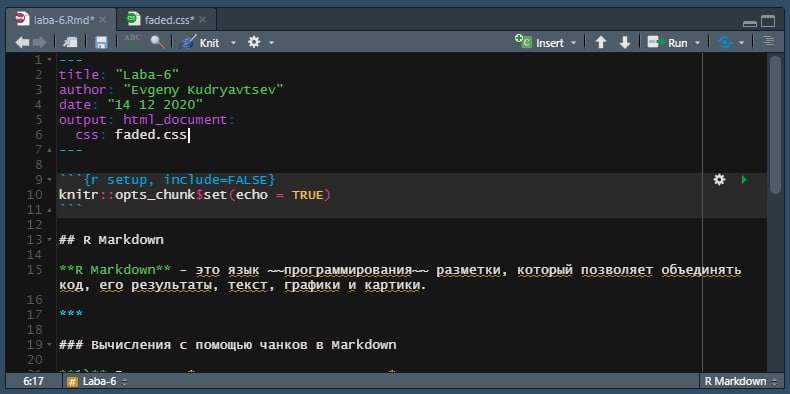Collapse the setup chunk fold on line 9
The height and width of the screenshot is (394, 790).
coord(49,179)
